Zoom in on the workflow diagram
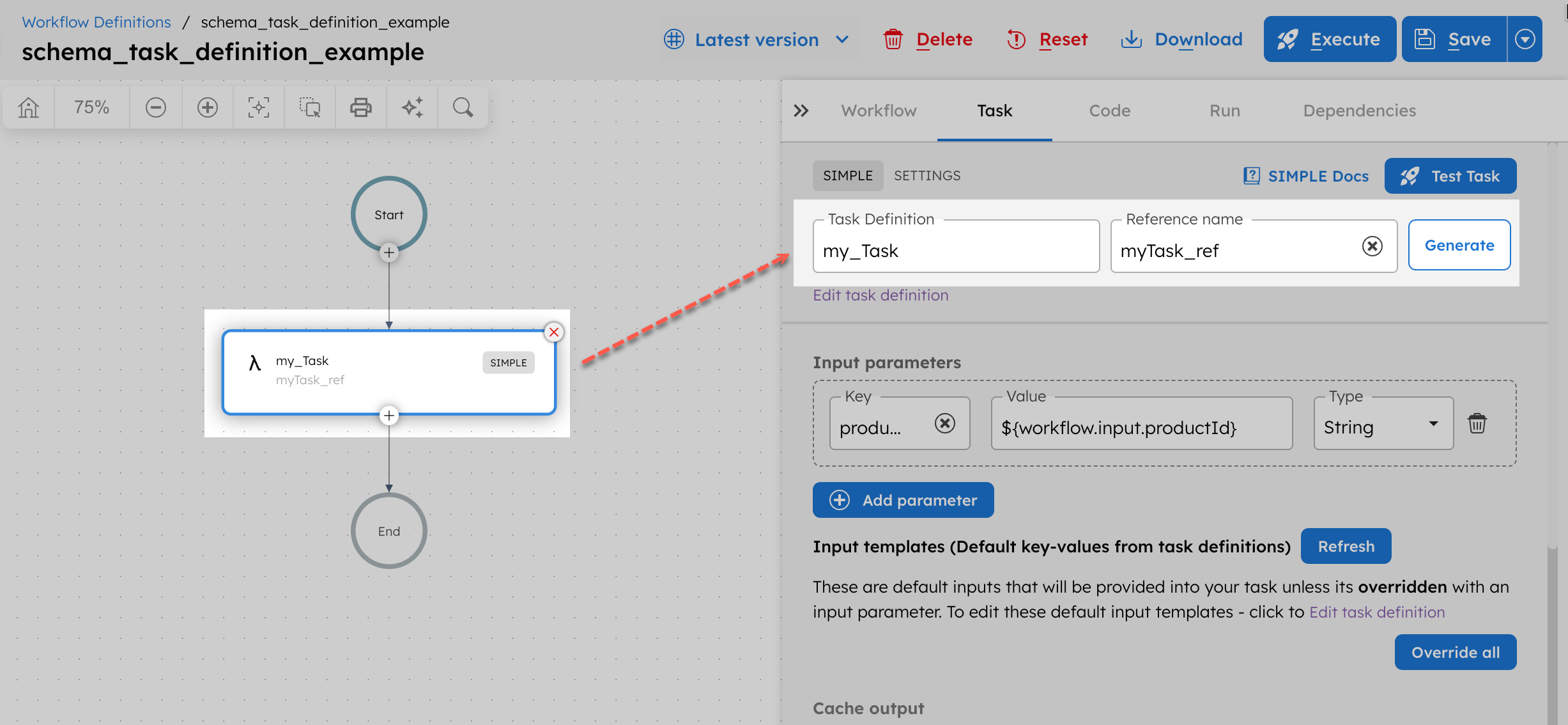Screen dimensions: 1568x725 pos(207,107)
